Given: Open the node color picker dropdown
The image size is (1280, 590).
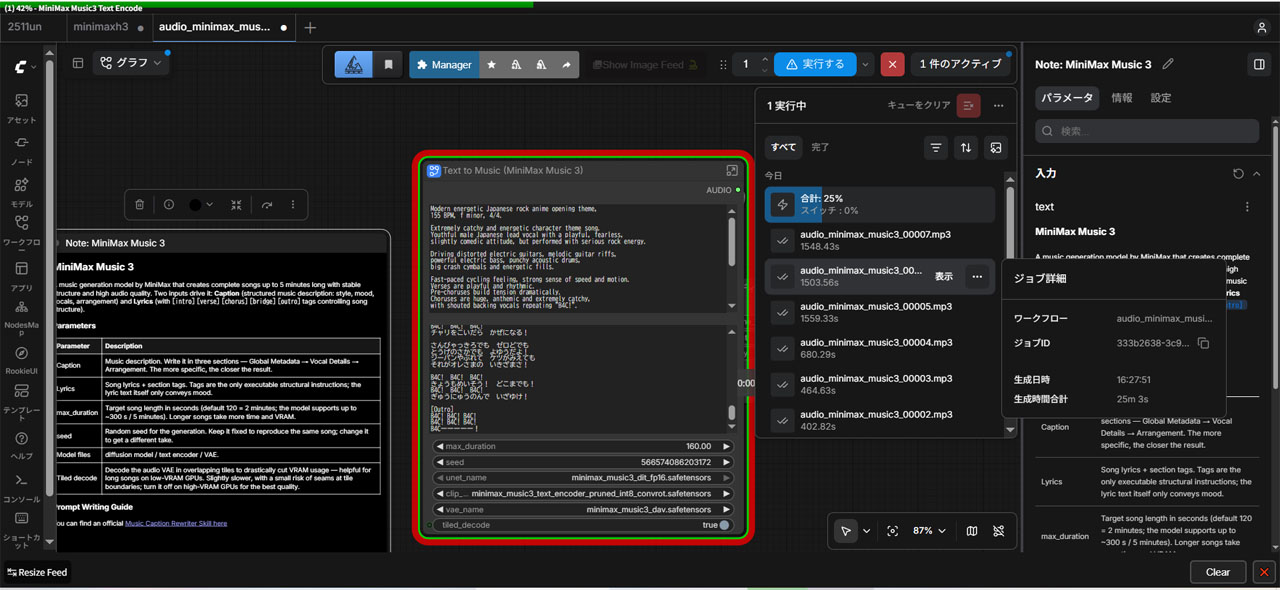Looking at the screenshot, I should [x=202, y=205].
